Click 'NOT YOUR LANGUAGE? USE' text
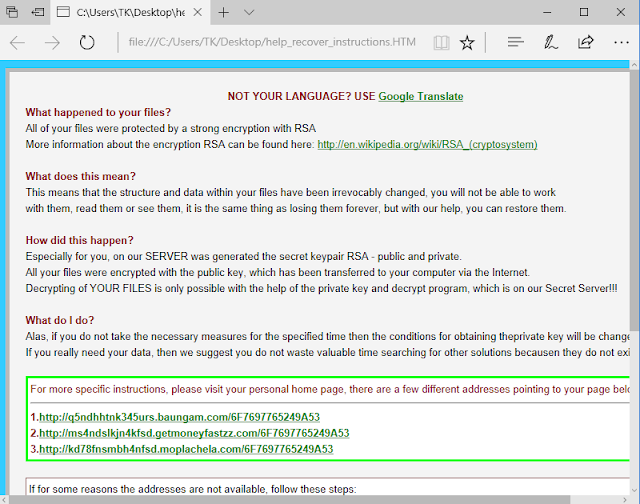 [301, 96]
